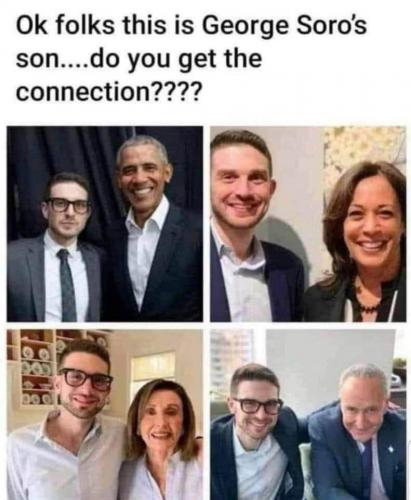This screenshot has width=411, height=500.
Task: Open the bottom-right photo of two men in blue jackets
Action: point(308,414)
